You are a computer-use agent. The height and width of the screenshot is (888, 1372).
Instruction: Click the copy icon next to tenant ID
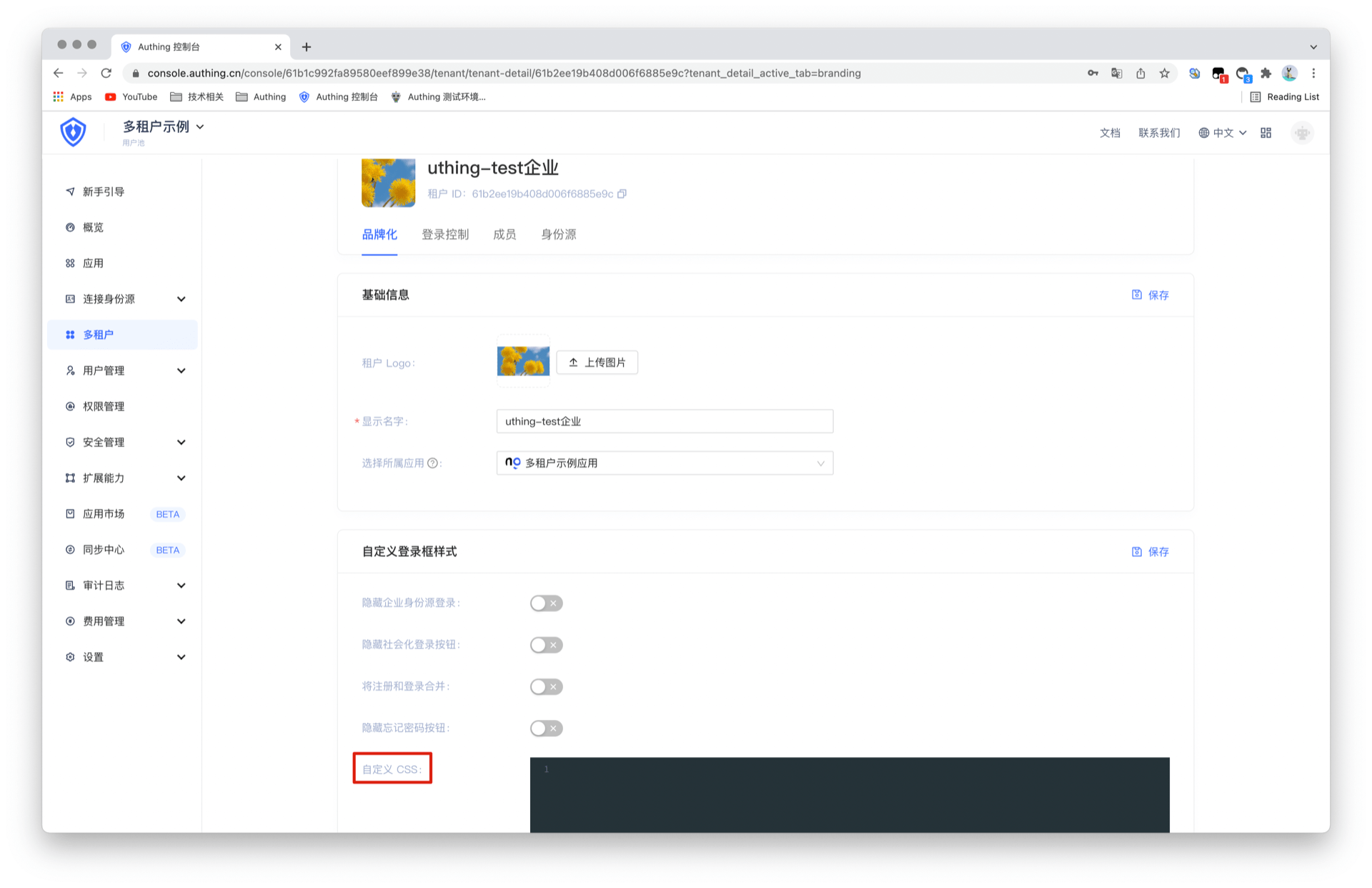621,194
